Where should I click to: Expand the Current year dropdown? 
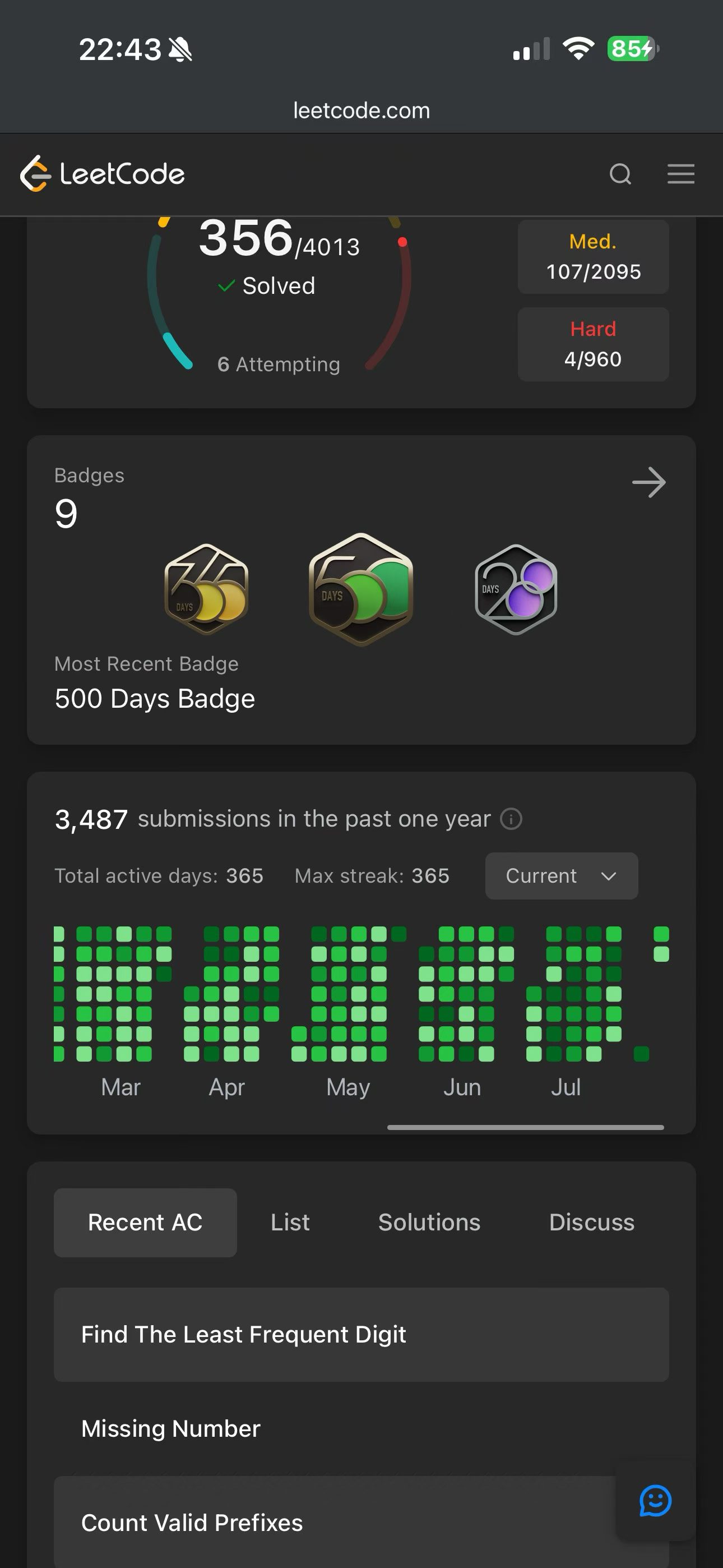tap(561, 876)
